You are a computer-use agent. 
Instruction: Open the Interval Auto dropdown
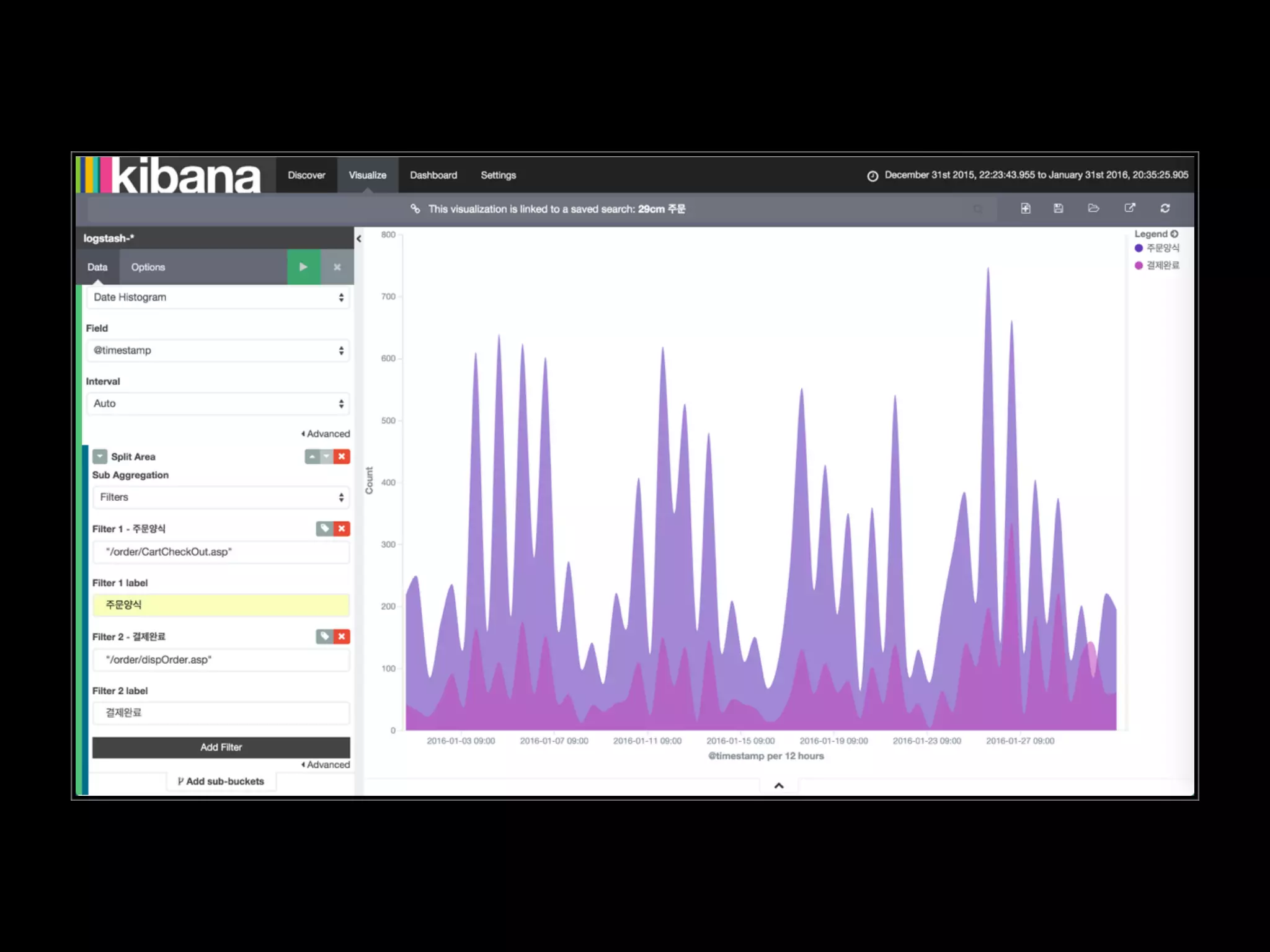pyautogui.click(x=218, y=403)
